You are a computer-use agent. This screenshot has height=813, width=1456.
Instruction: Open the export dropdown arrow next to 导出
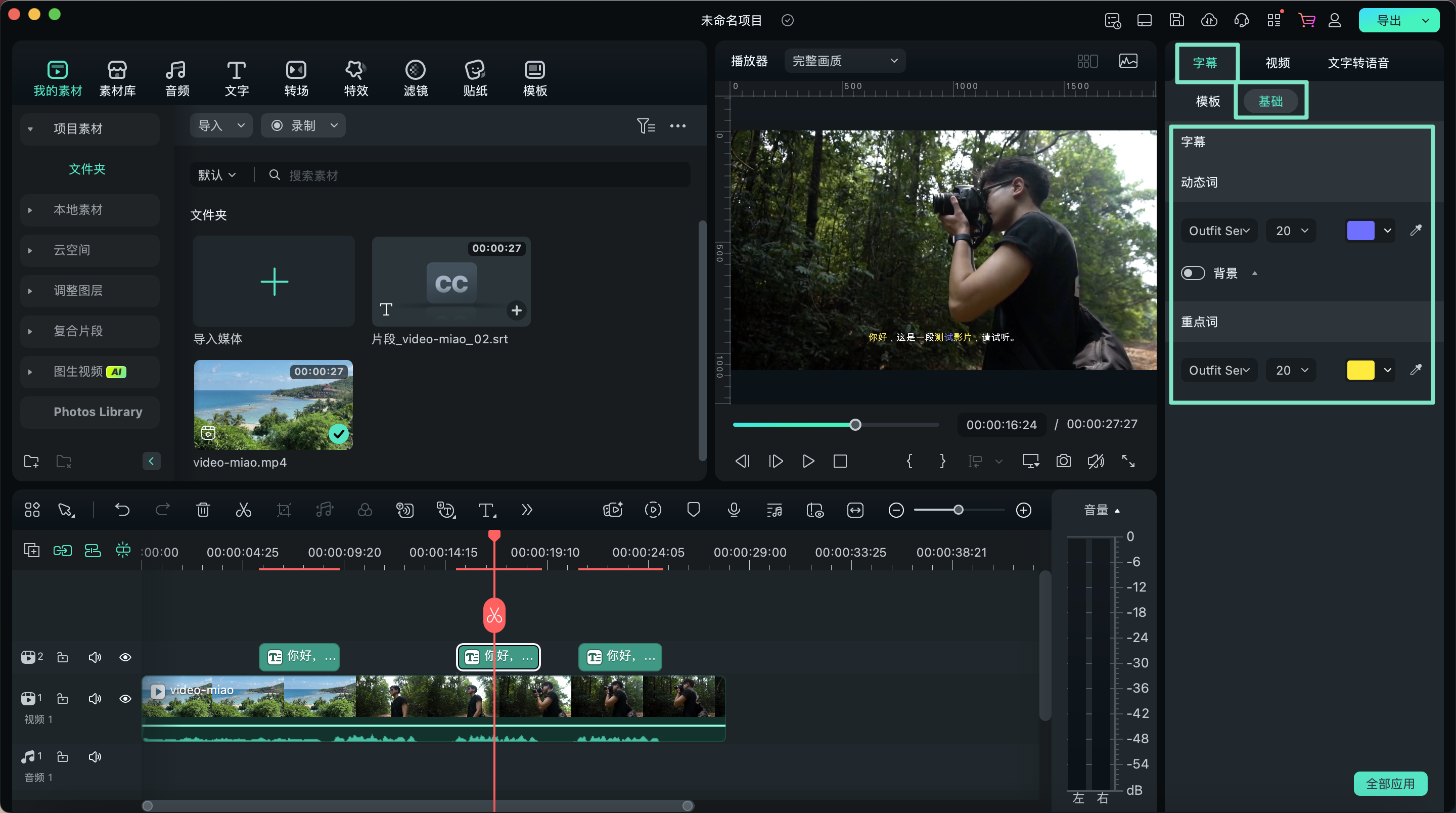click(x=1426, y=21)
